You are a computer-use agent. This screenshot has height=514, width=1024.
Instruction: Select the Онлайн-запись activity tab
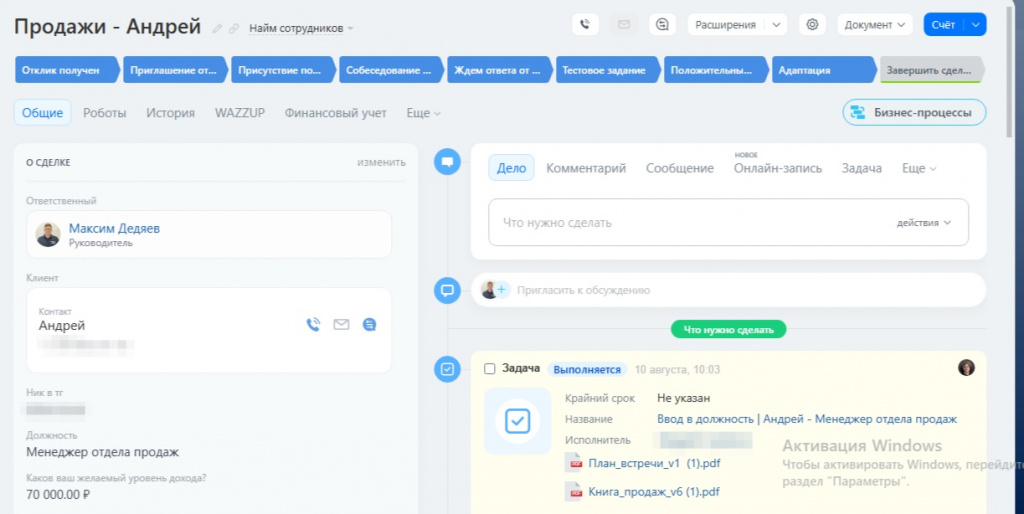pos(778,169)
